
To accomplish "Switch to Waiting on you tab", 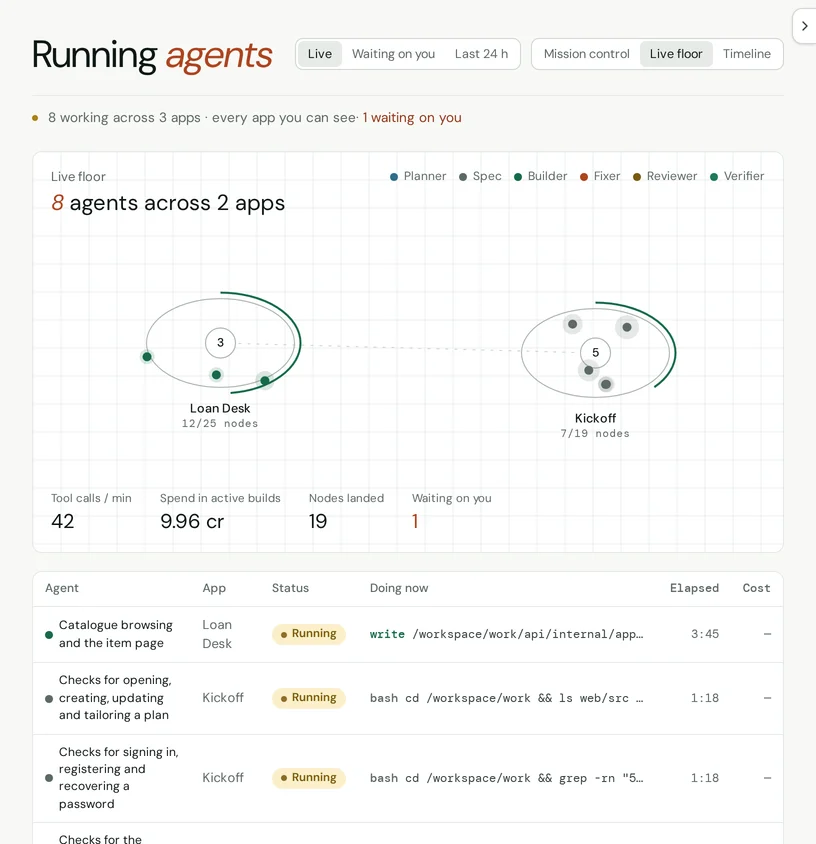I will 393,54.
